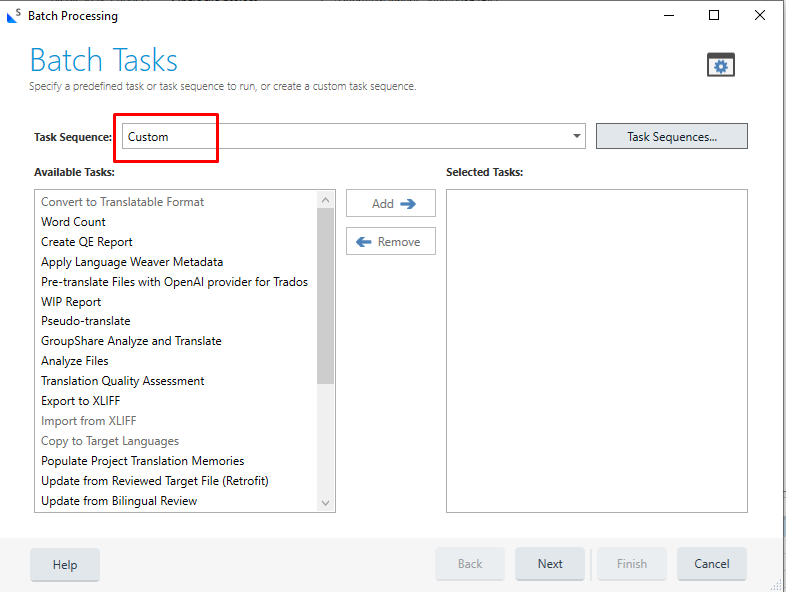Screen dimensions: 786x592
Task: Select Word Count in Available Tasks
Action: [x=73, y=222]
